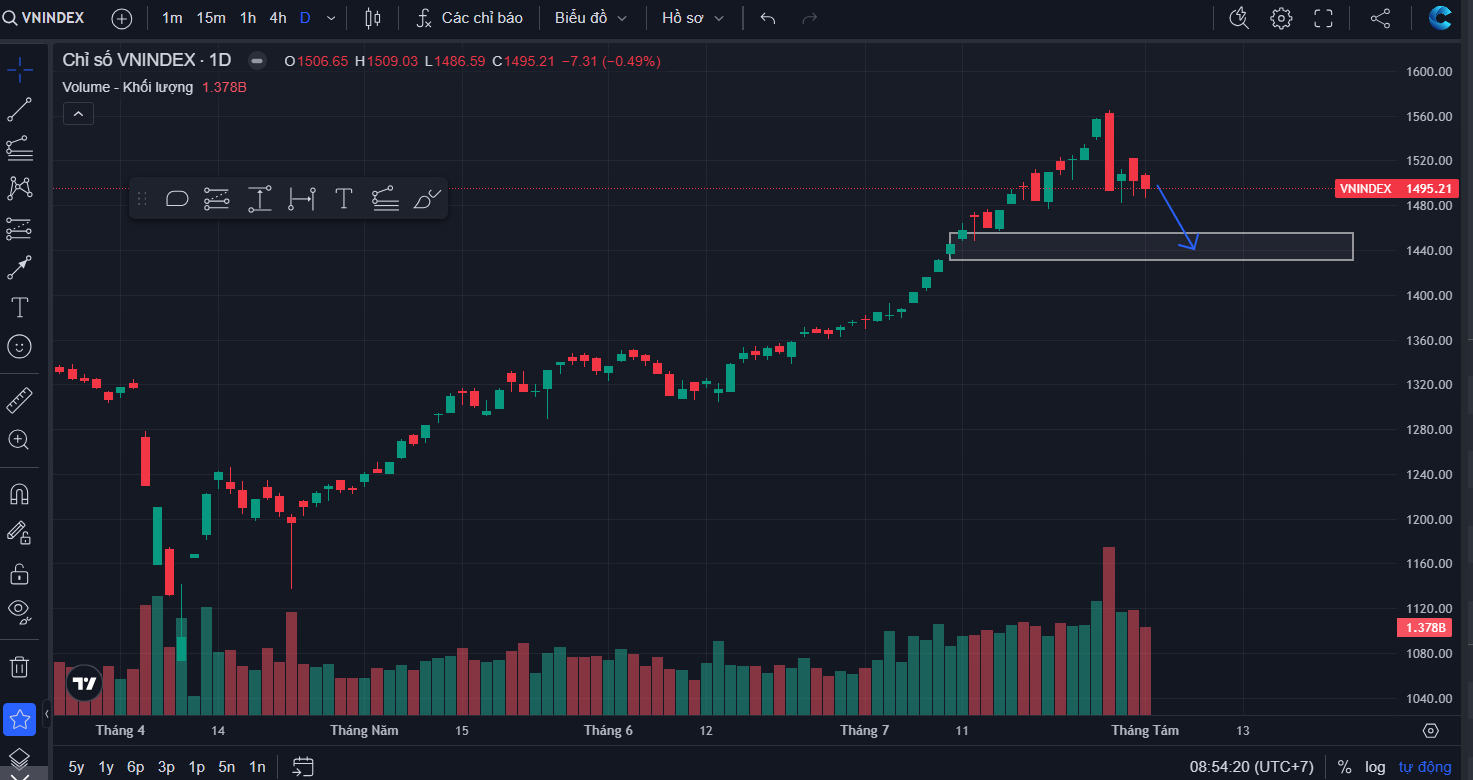Switch to the 15m timeframe
Viewport: 1473px width, 780px height.
pos(210,18)
